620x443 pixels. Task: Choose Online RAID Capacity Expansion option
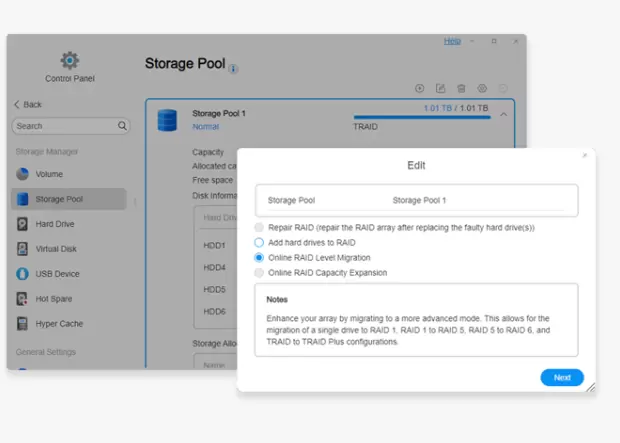click(260, 272)
